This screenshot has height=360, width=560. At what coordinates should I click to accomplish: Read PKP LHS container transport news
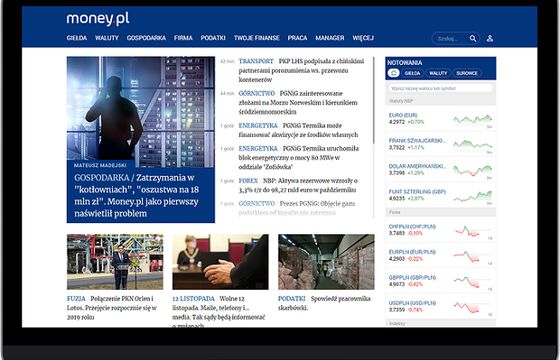coord(301,70)
